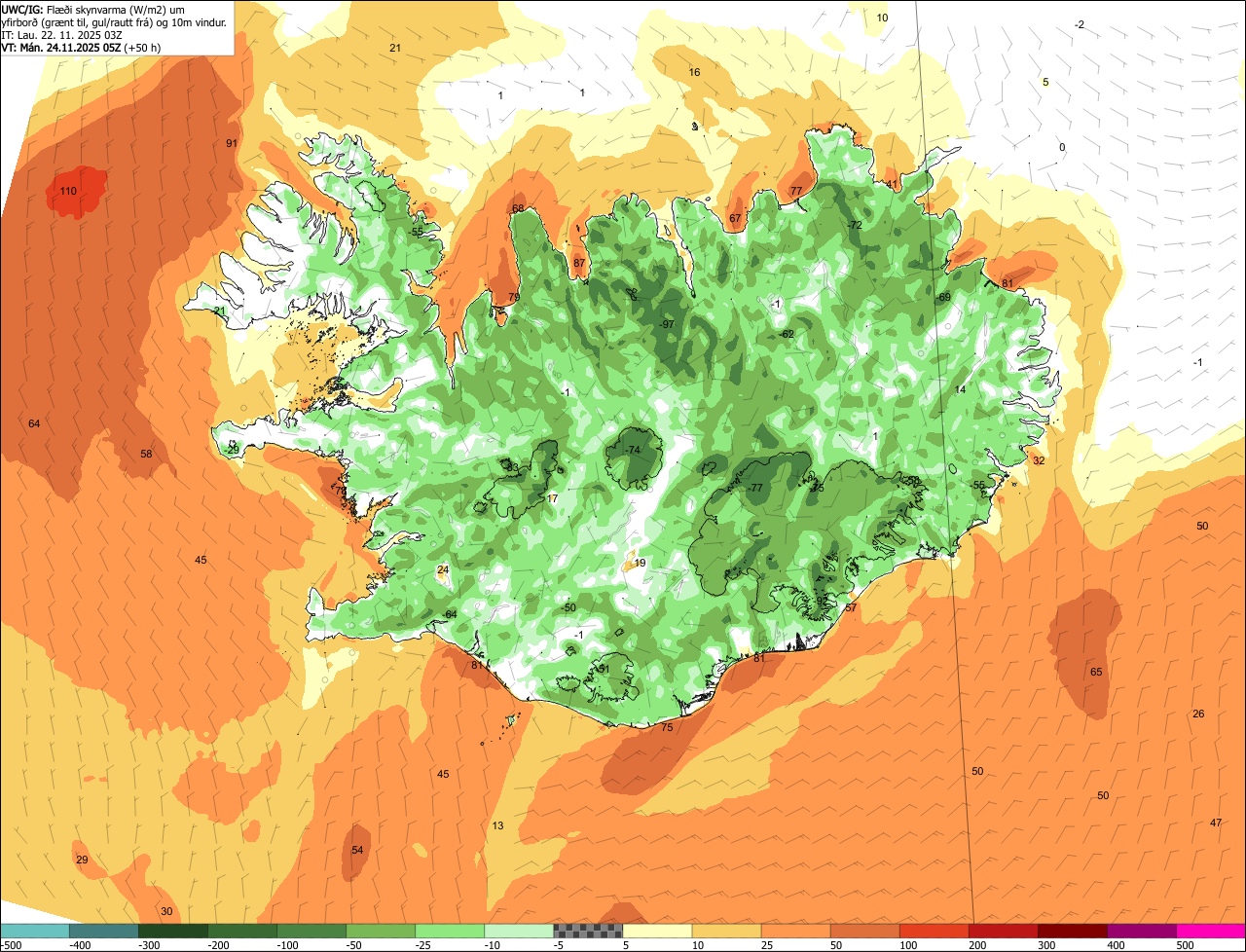Pick the pale green swatch between -10 and -5

519,931
